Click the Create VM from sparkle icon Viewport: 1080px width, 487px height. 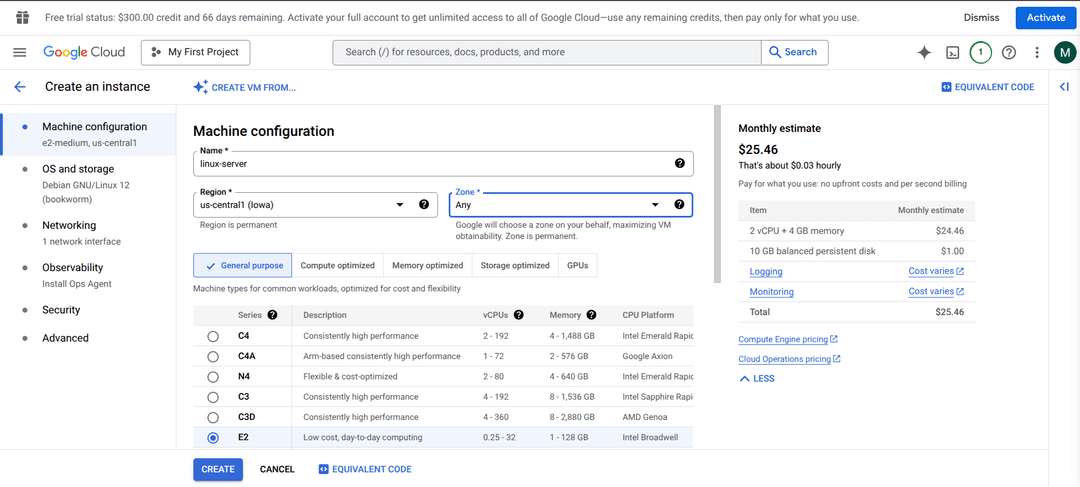(x=200, y=87)
